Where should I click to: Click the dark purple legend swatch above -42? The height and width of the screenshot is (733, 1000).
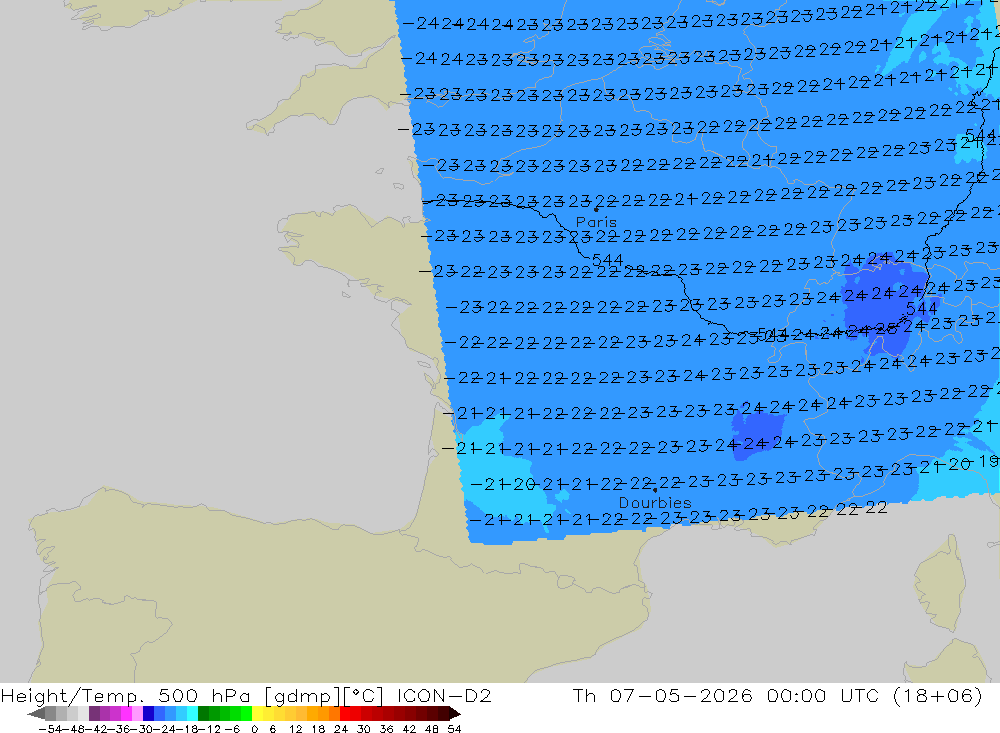point(94,713)
